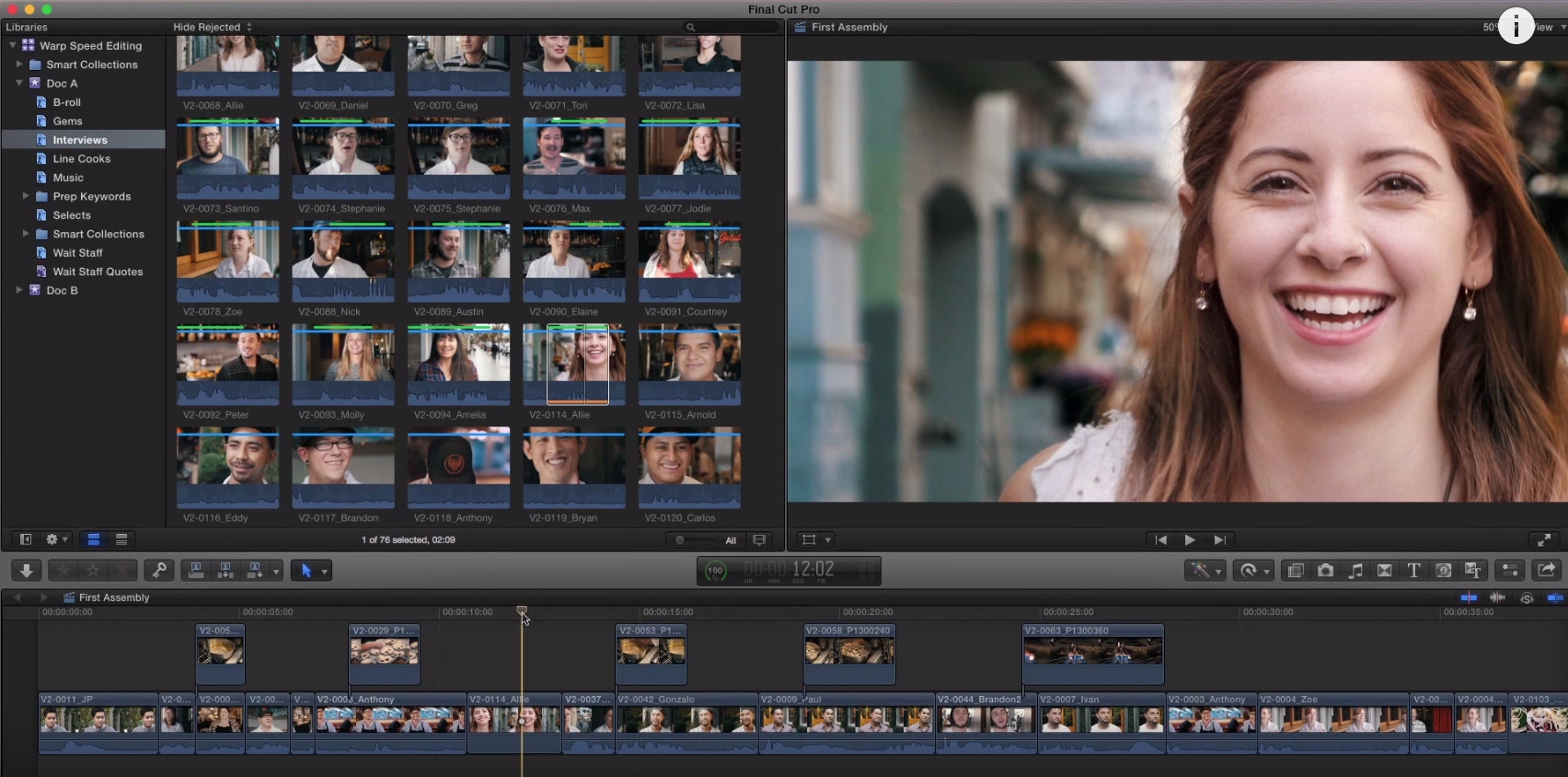Screen dimensions: 1568x777
Task: Toggle audio skimming waveform button
Action: tap(1497, 597)
